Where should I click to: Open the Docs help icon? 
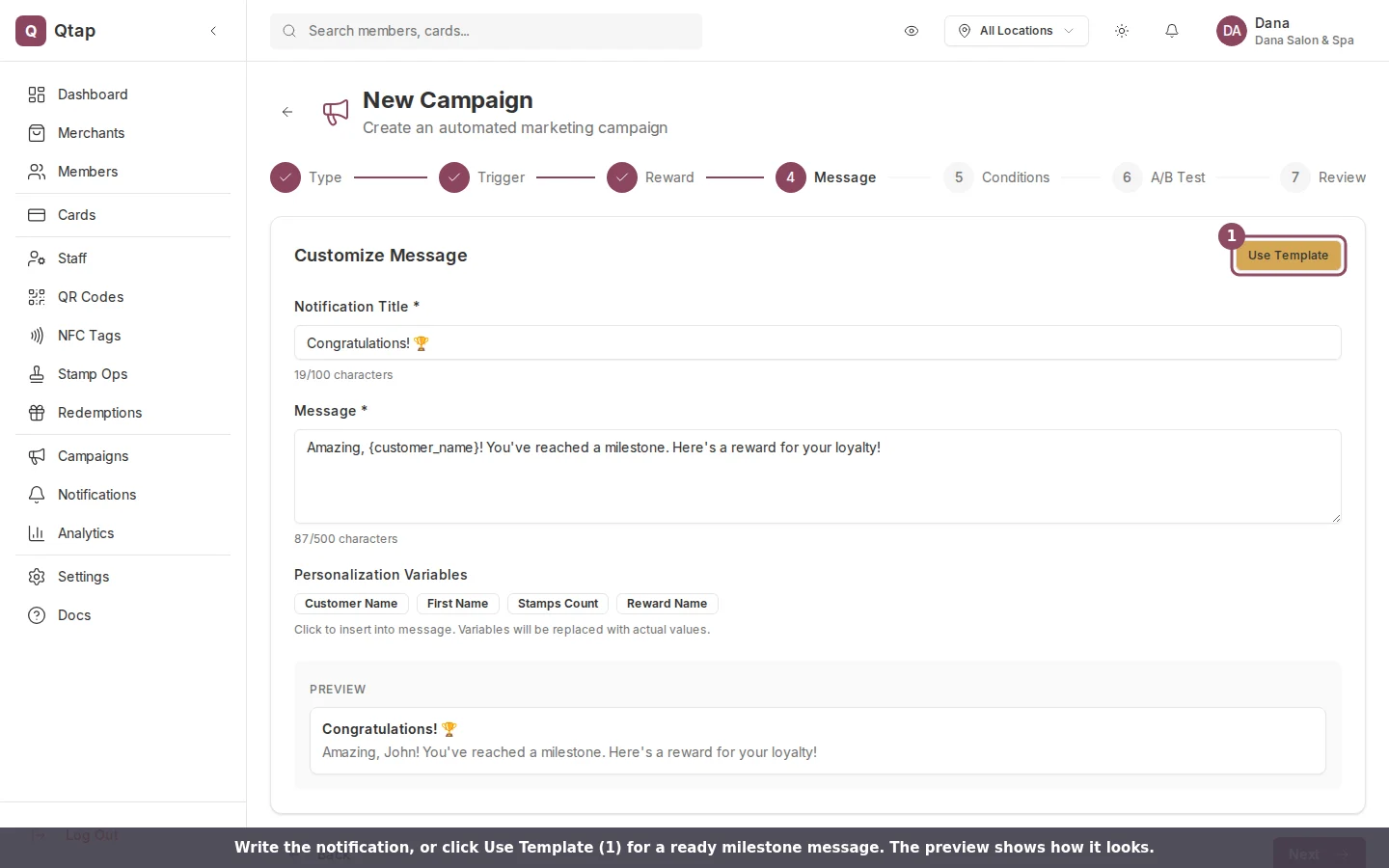(37, 615)
